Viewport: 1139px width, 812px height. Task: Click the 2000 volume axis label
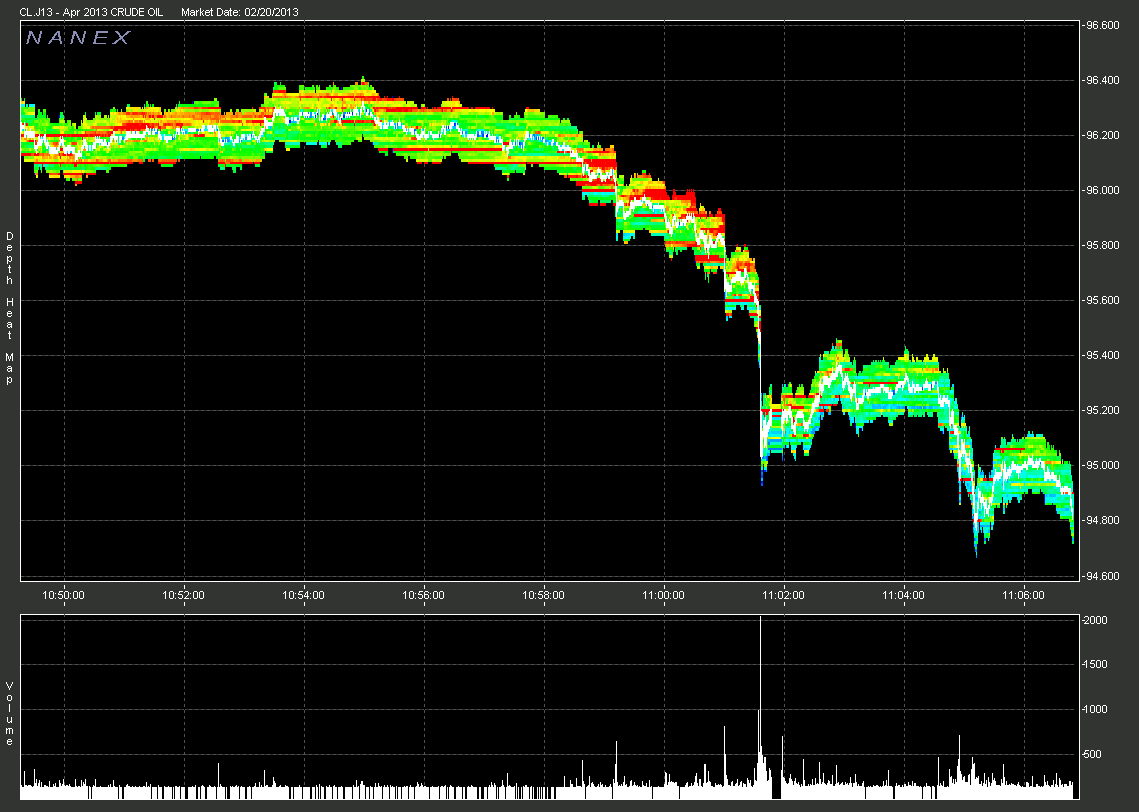click(x=1095, y=620)
